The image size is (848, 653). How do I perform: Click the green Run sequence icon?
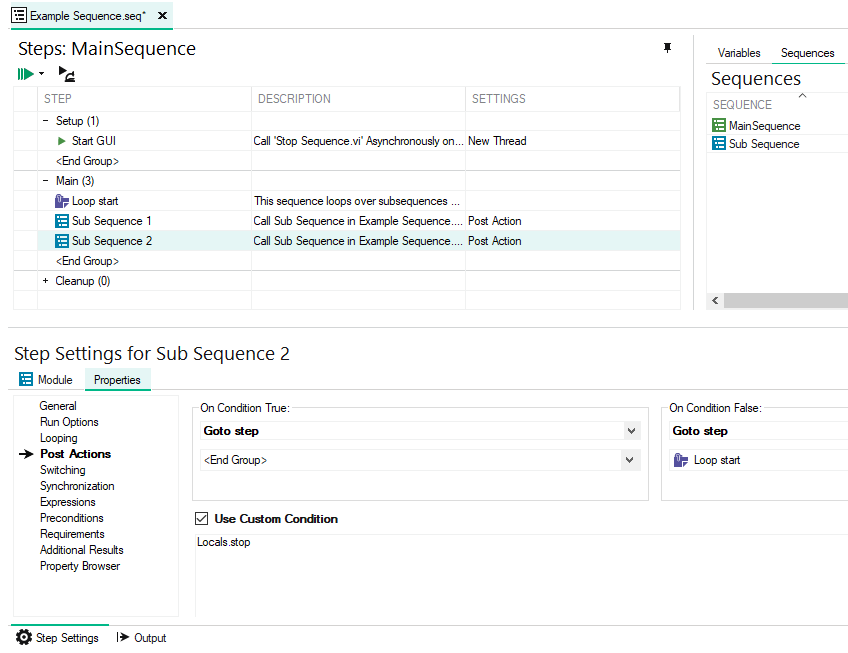[25, 74]
